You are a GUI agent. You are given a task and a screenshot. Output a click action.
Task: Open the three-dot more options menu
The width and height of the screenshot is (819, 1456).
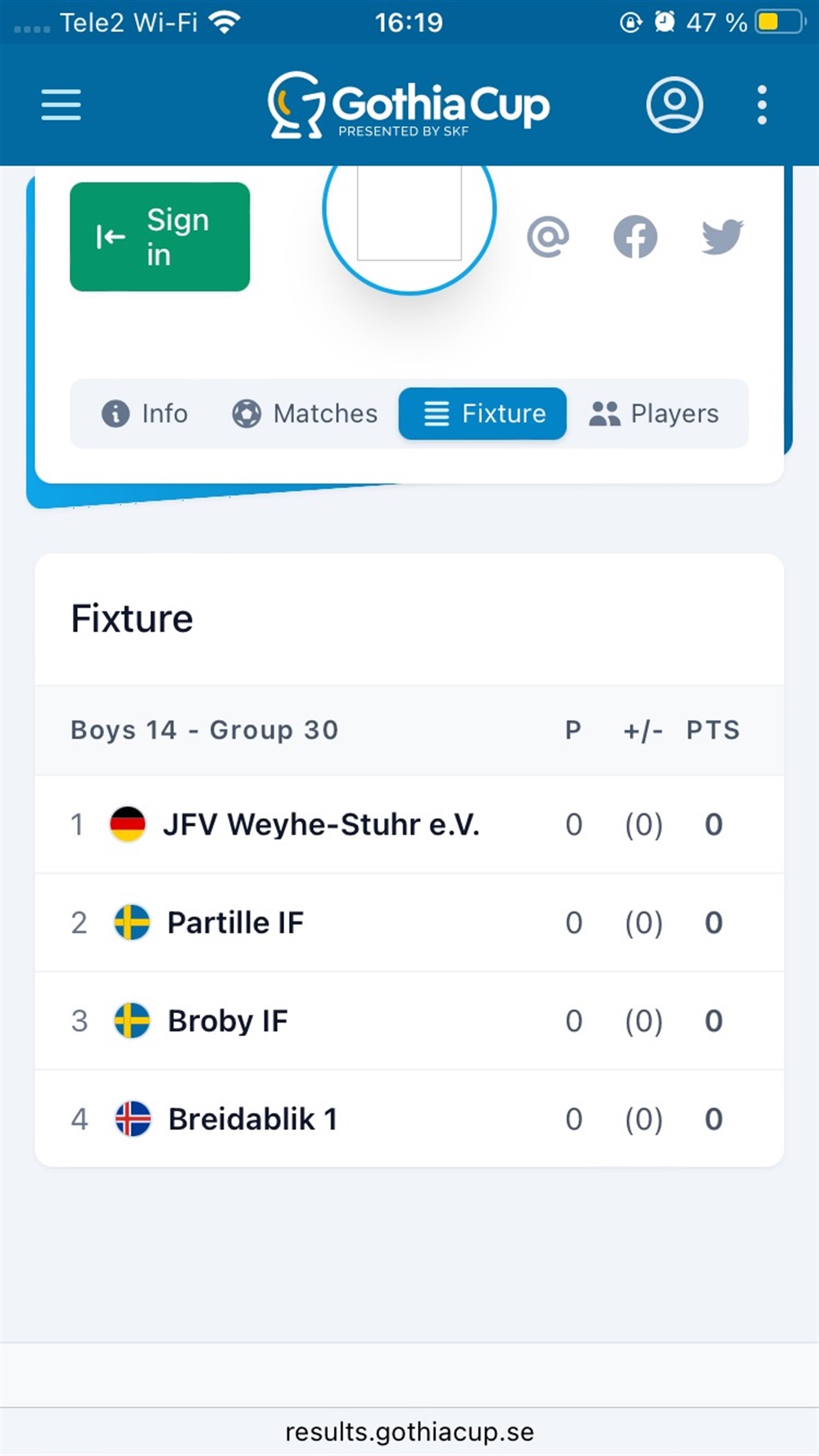pos(762,105)
